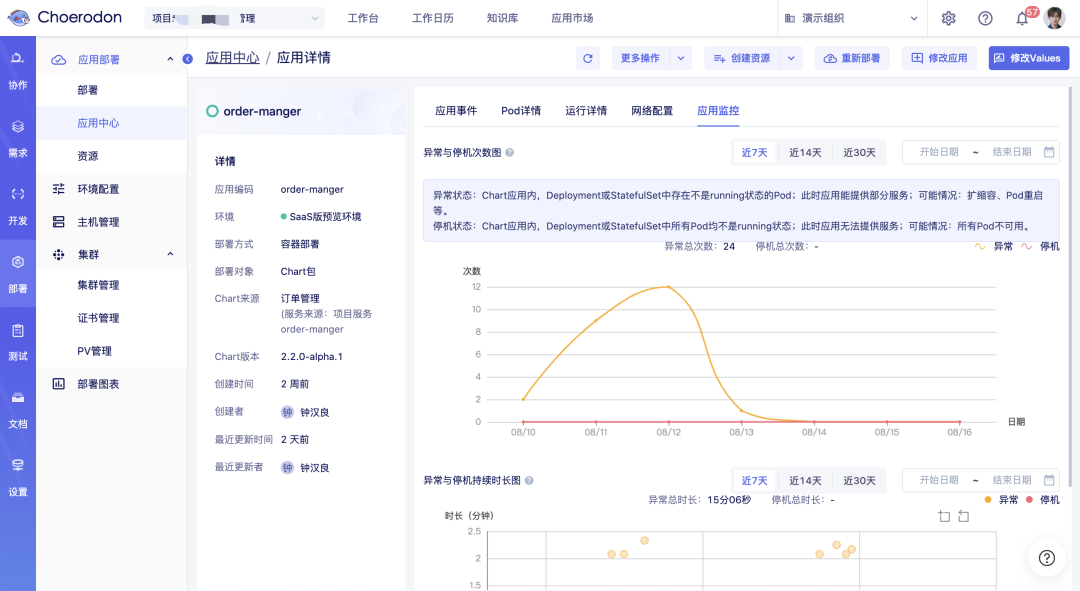Click the 修改Values button
Screen dimensions: 1080x591
pyautogui.click(x=1028, y=59)
